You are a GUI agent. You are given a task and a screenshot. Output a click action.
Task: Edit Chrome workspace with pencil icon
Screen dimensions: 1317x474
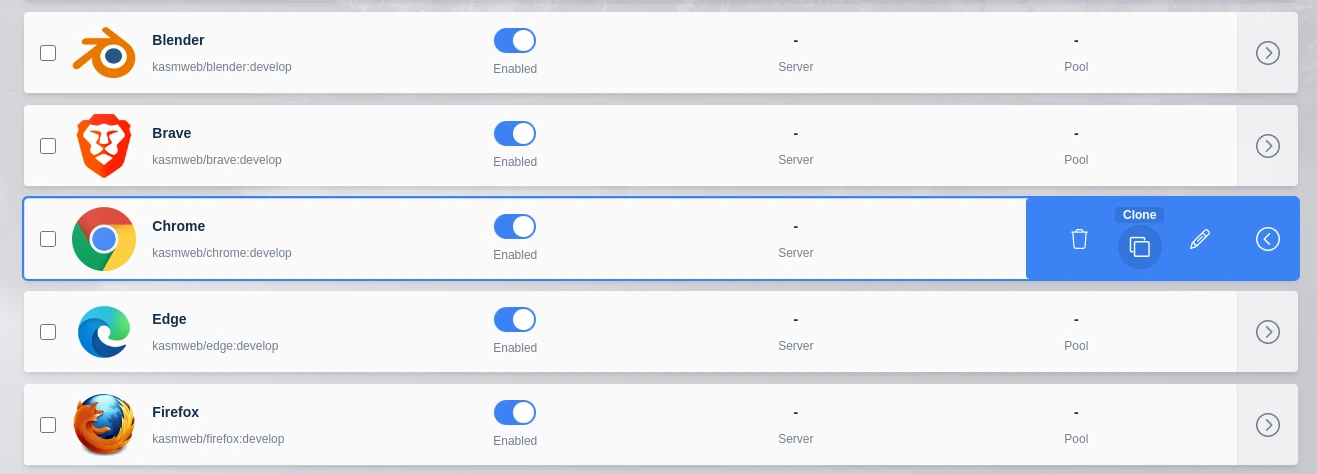(1200, 239)
